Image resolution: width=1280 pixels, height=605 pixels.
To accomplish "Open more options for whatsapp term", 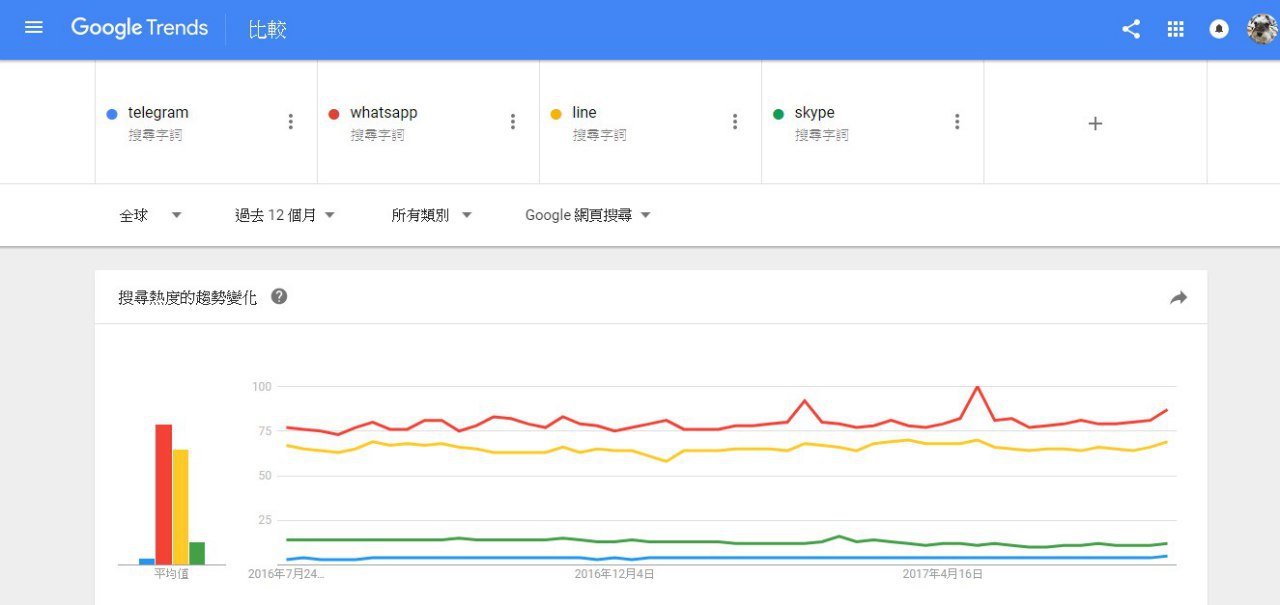I will point(513,122).
